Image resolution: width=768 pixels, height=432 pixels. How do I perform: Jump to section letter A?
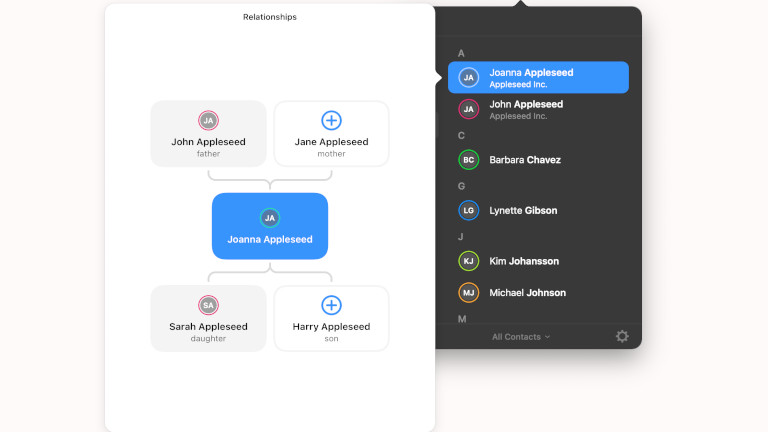(461, 53)
